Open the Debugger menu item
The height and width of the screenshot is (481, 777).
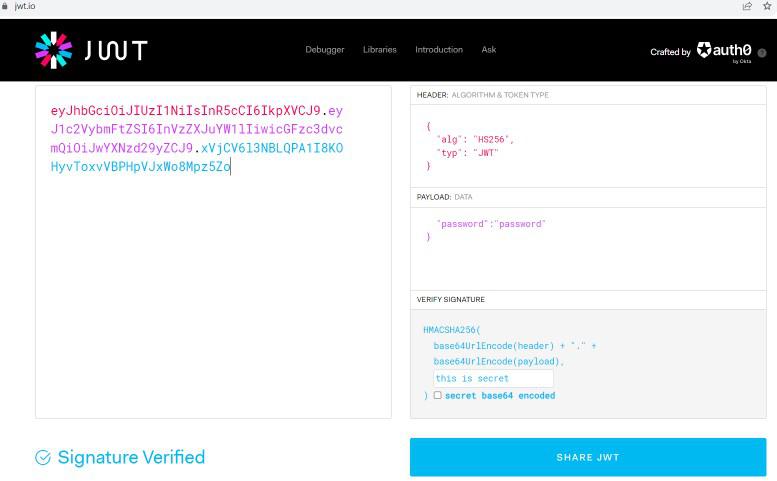(324, 50)
